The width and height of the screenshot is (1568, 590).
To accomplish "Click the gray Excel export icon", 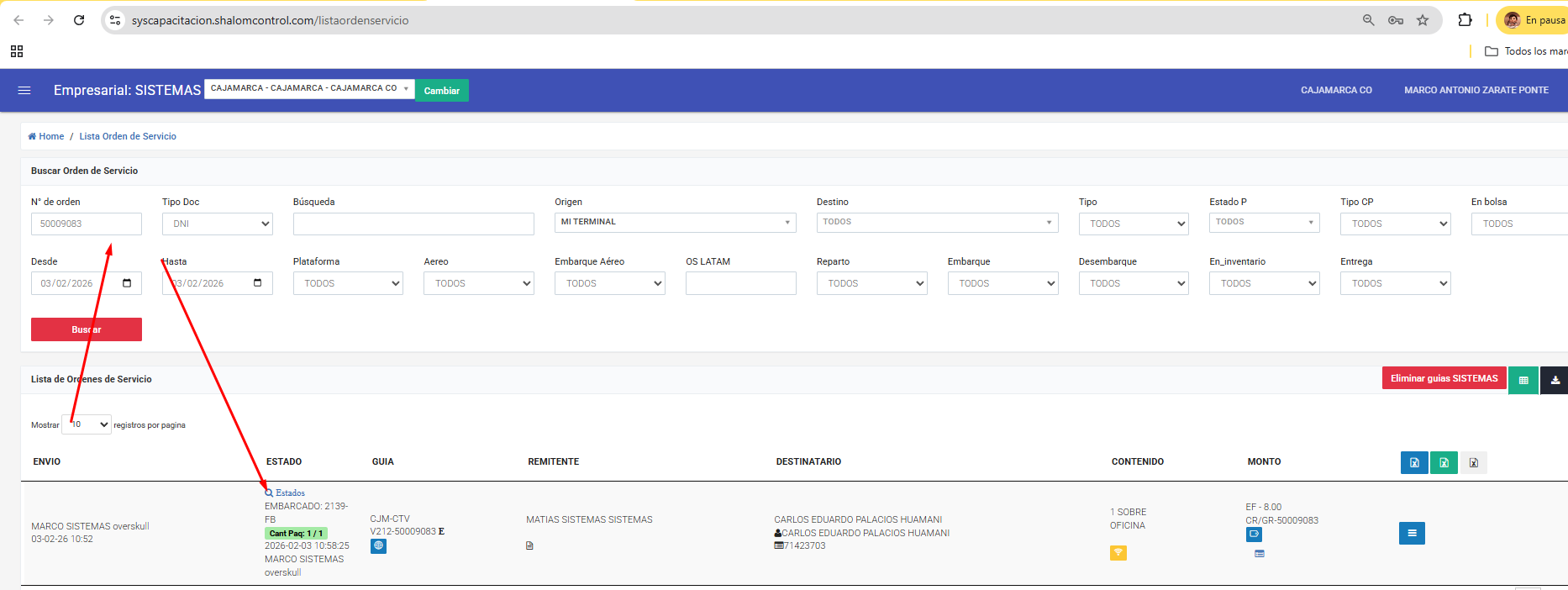I will pyautogui.click(x=1473, y=462).
